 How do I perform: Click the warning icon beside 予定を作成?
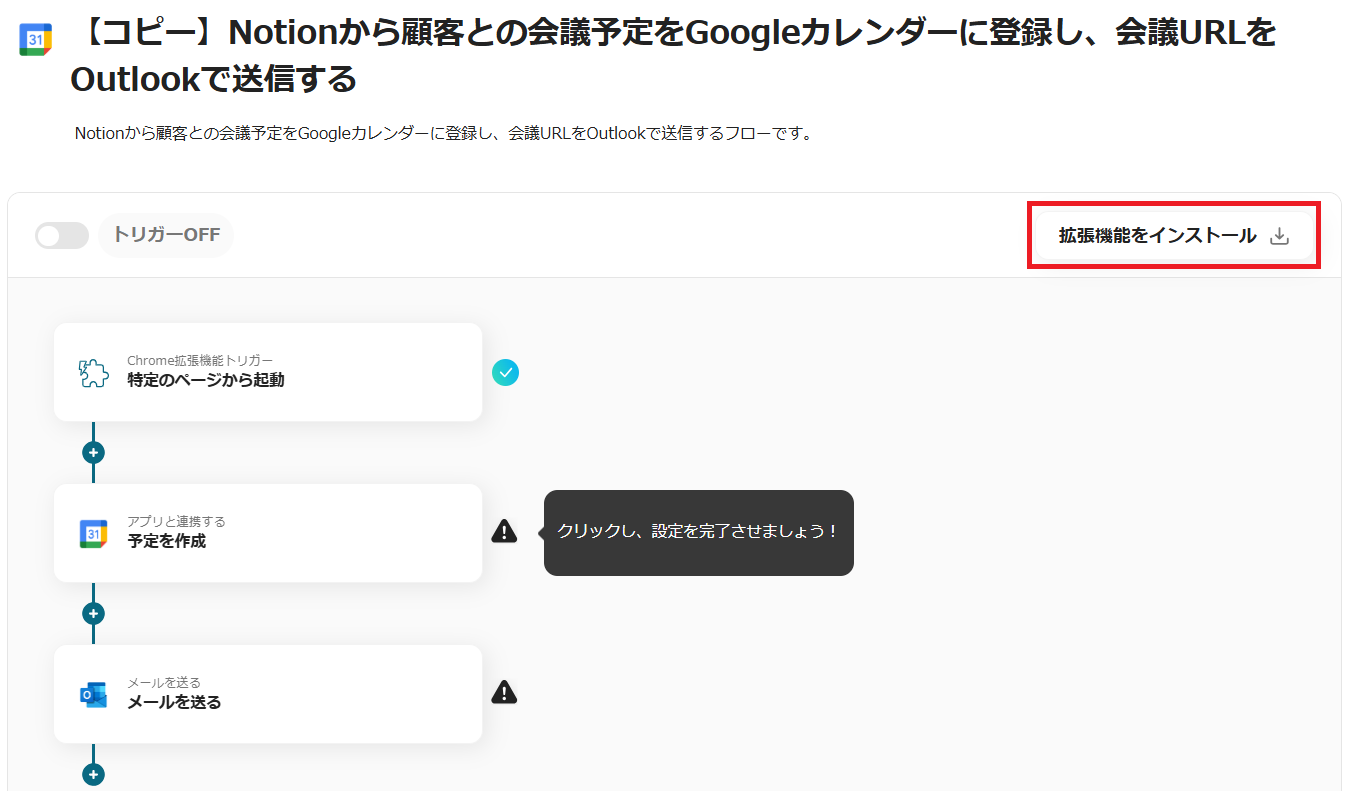click(505, 532)
